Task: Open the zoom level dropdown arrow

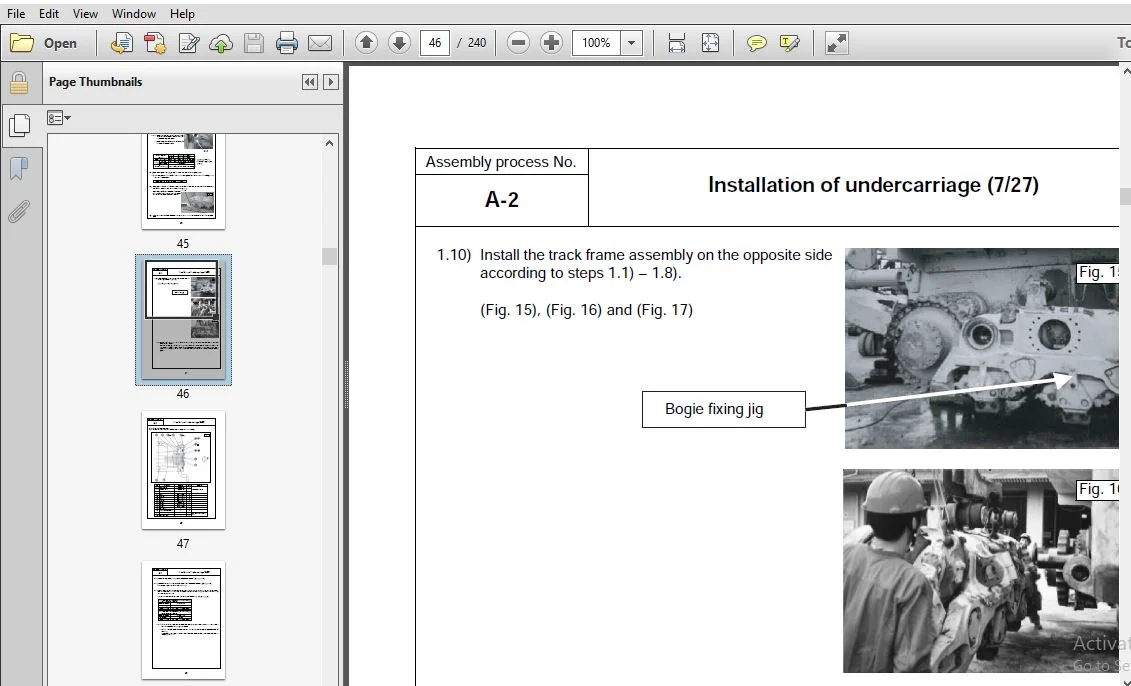Action: 631,43
